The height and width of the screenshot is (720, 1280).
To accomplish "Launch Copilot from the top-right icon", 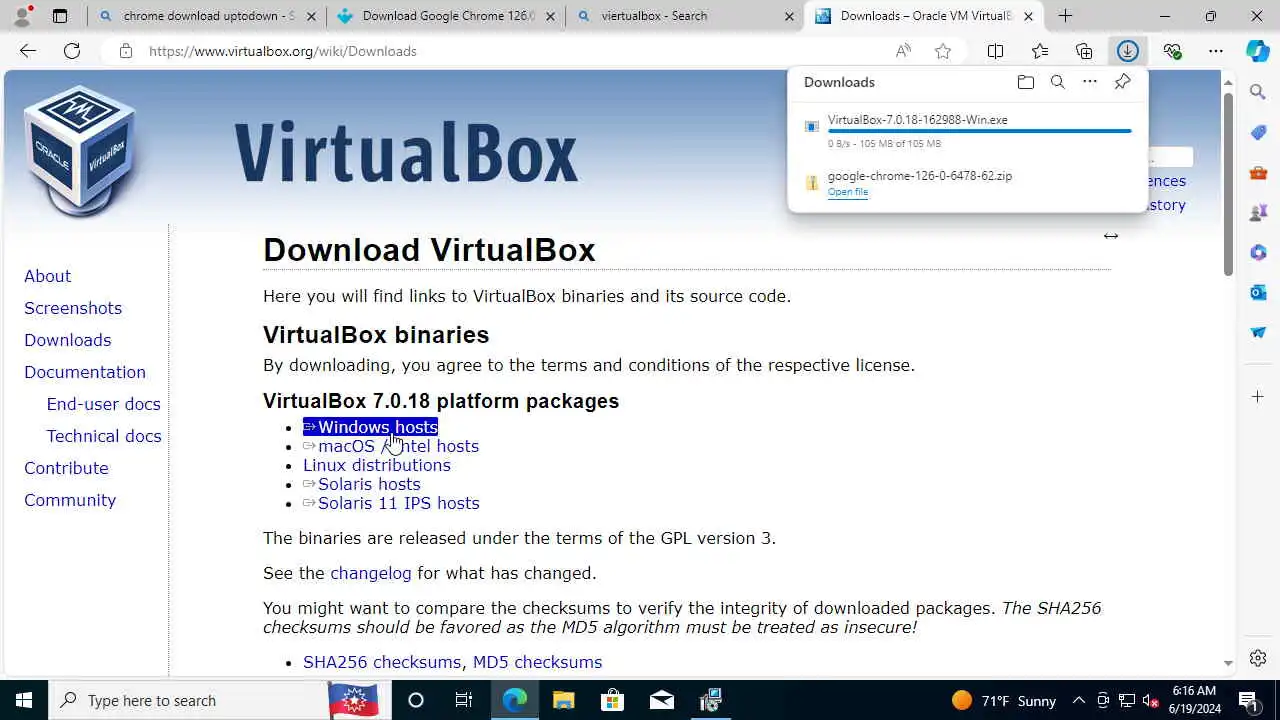I will [x=1258, y=51].
